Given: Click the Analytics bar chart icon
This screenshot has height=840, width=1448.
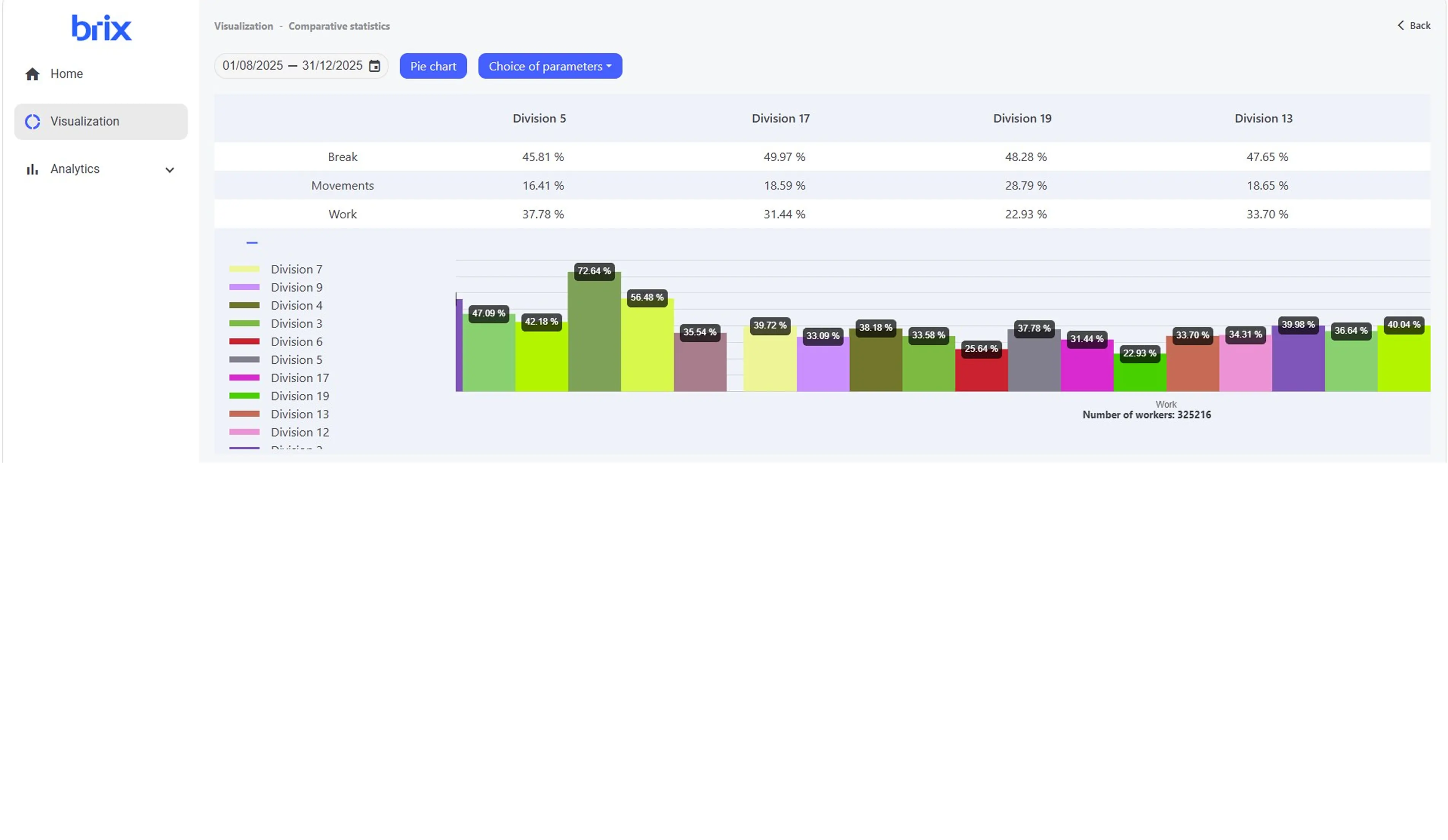Looking at the screenshot, I should tap(33, 170).
